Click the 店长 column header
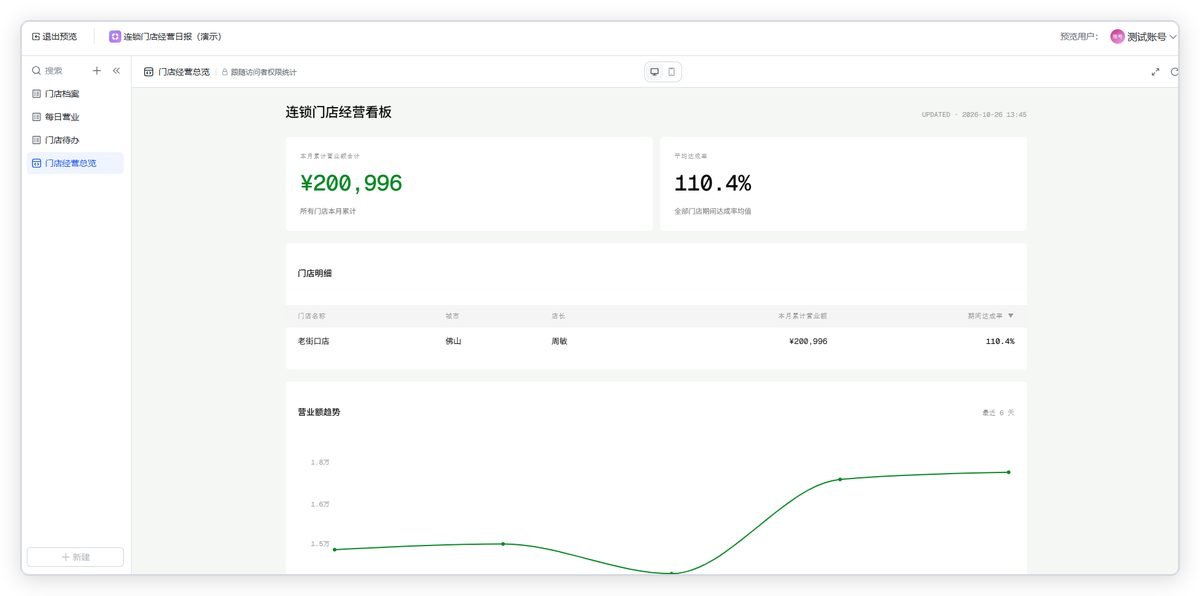Screen dimensions: 1200x596 pyautogui.click(x=559, y=316)
